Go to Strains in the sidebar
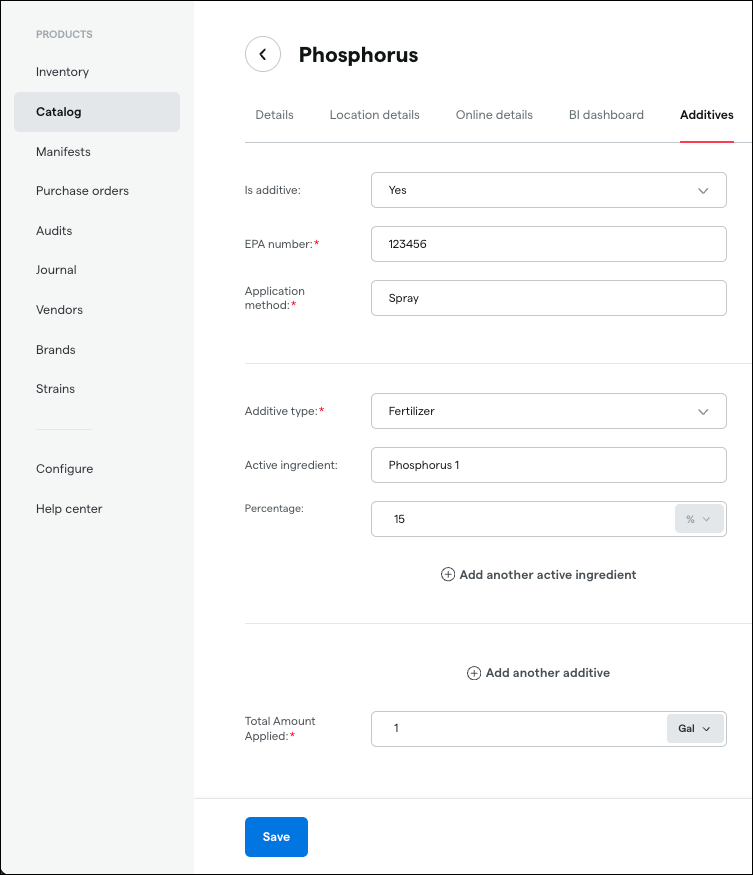 55,389
